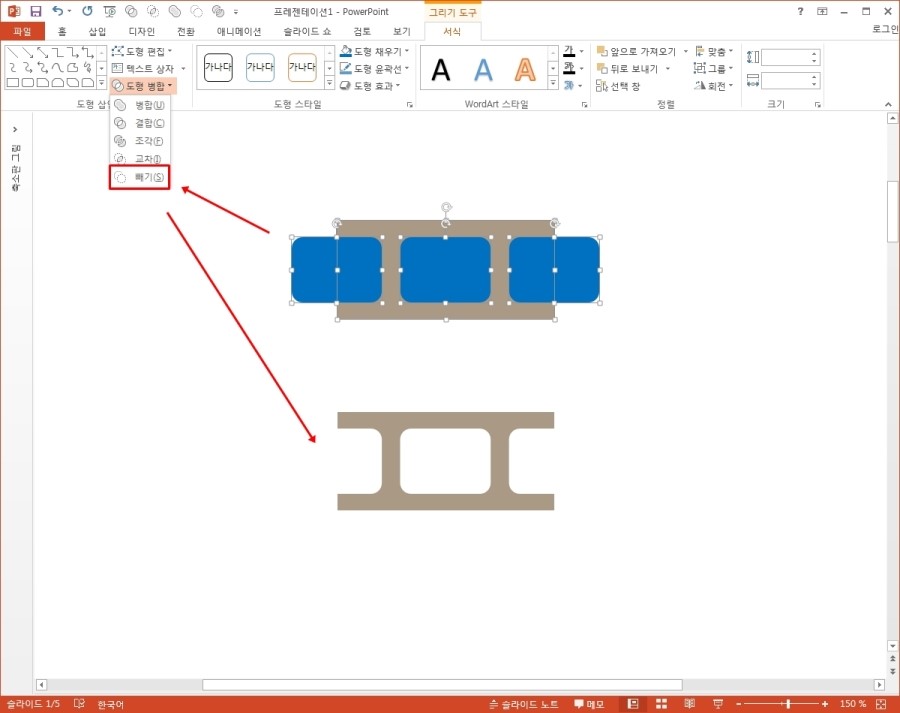Open the undo history dropdown arrow

[x=69, y=11]
